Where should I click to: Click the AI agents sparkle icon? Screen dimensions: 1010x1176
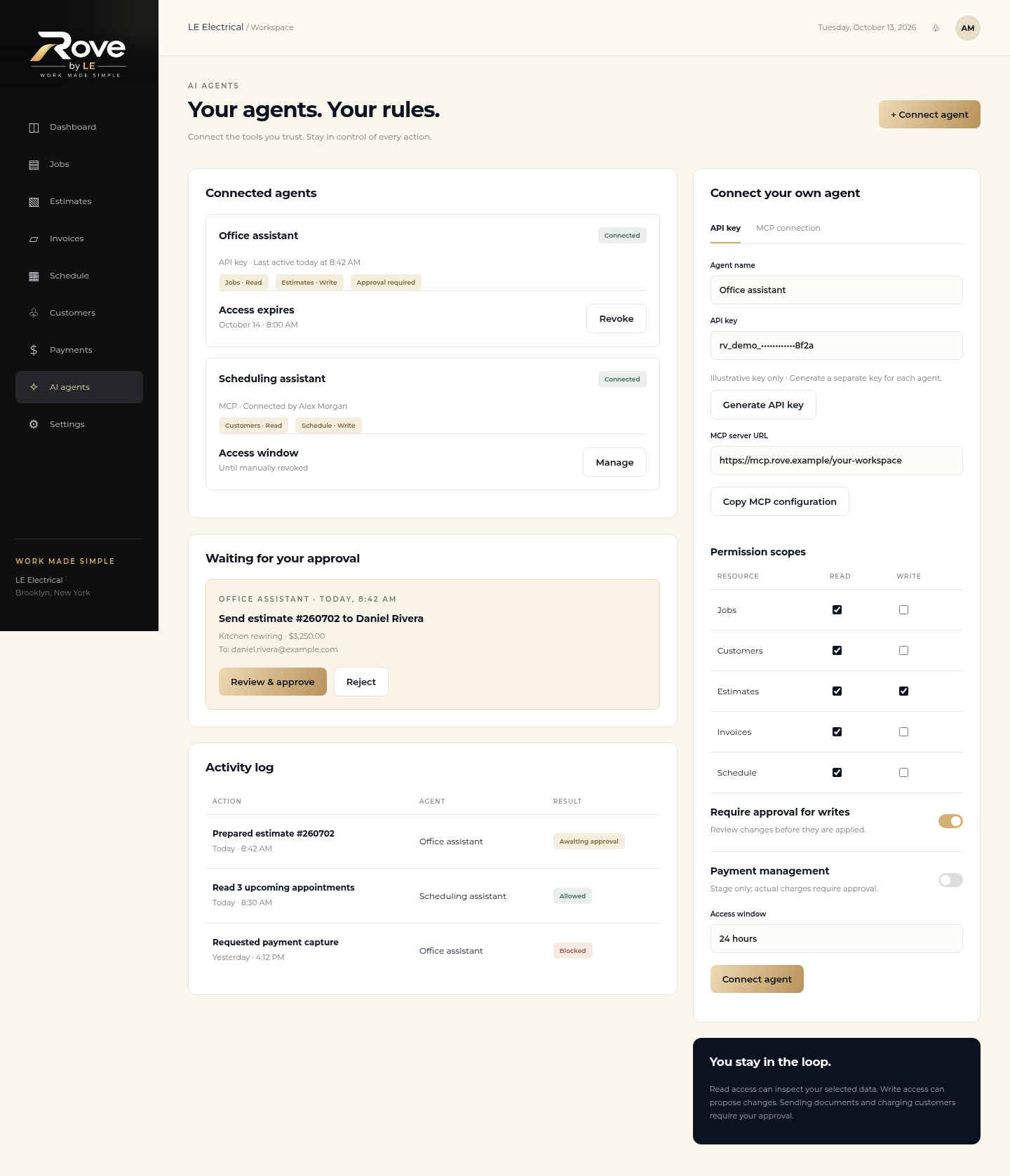tap(34, 387)
